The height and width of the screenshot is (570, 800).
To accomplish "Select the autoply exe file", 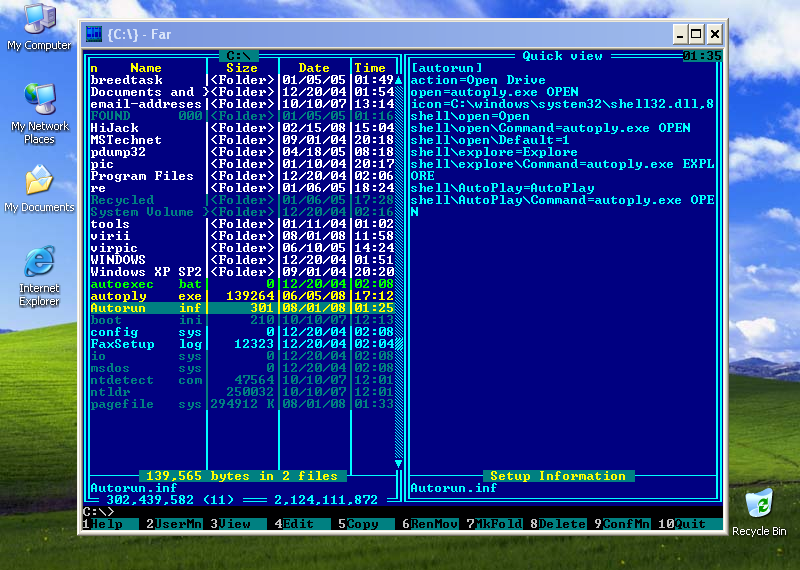I will tap(242, 296).
